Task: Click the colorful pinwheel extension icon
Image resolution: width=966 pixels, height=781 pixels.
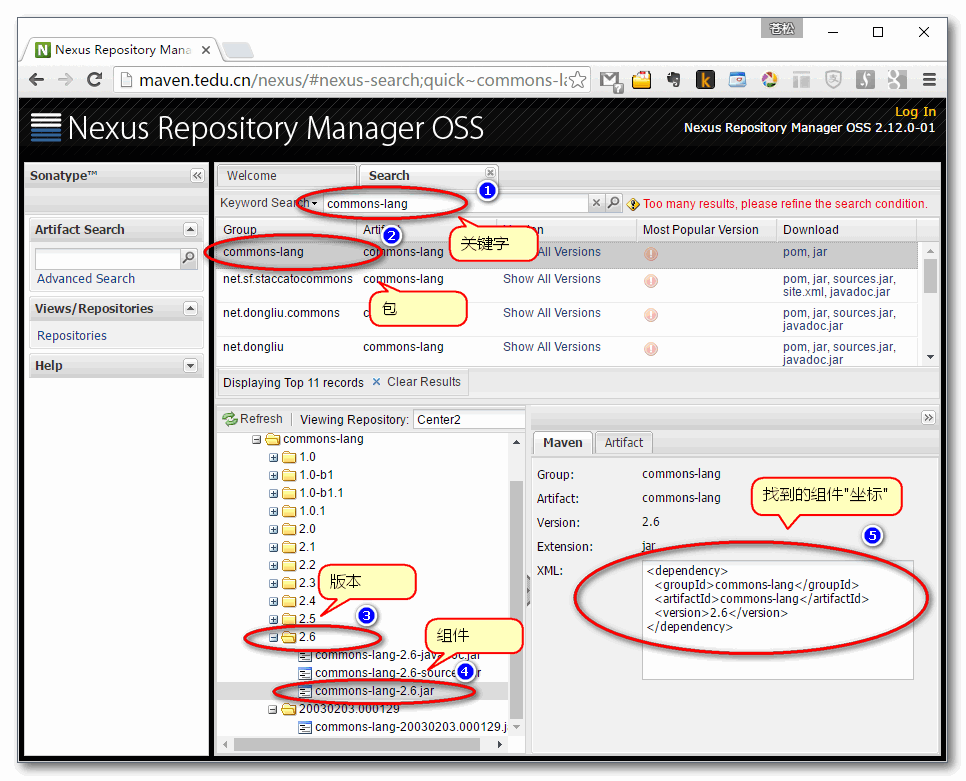Action: [769, 80]
